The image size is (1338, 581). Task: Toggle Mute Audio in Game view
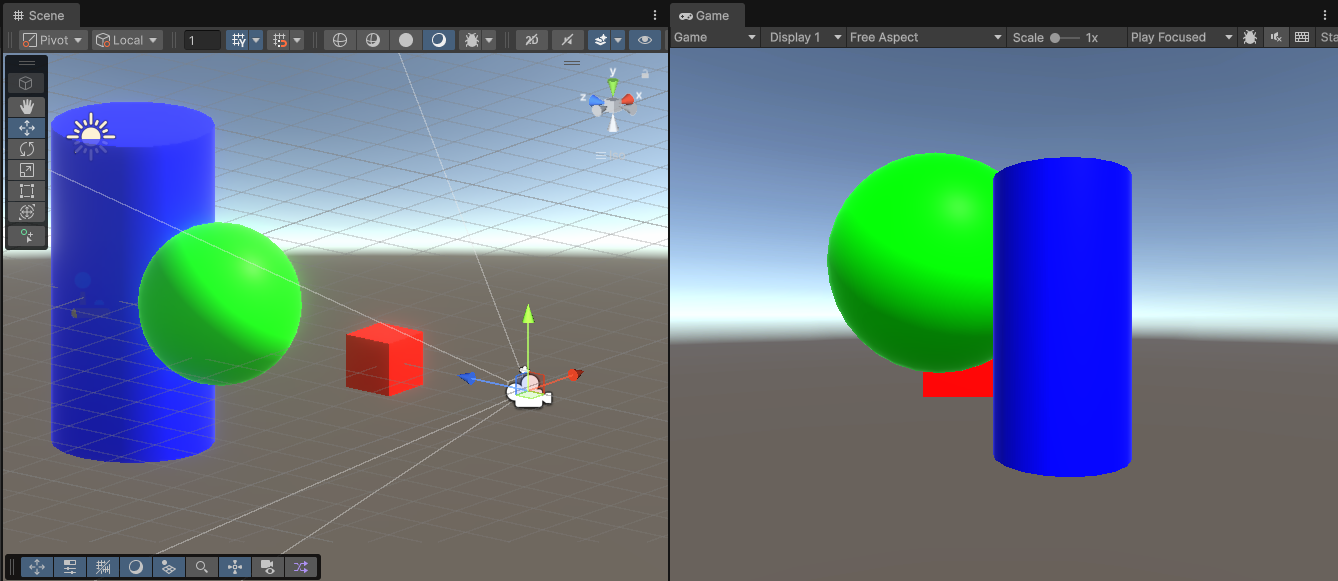(1276, 37)
